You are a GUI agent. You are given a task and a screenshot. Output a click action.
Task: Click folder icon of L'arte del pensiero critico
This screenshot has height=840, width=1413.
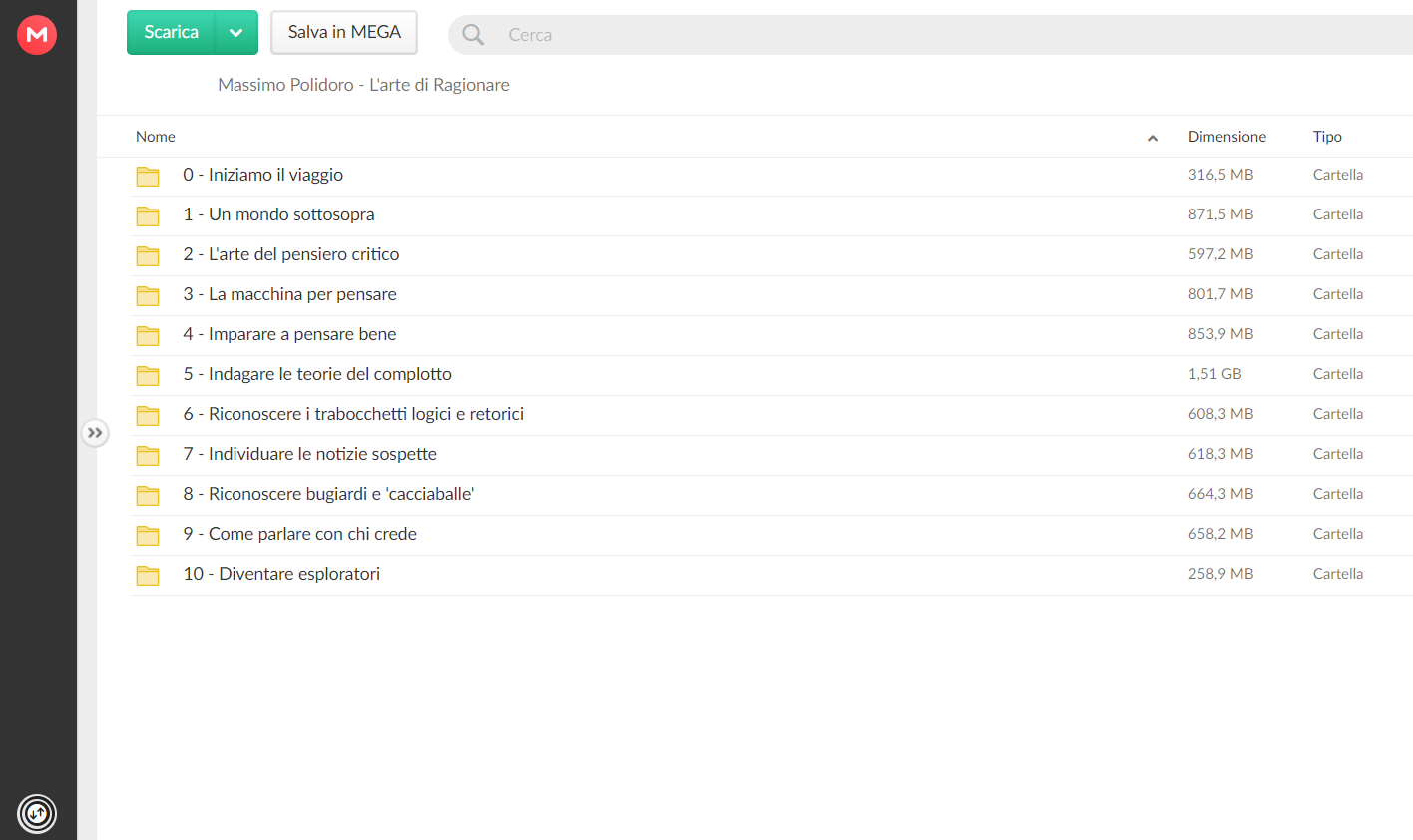point(148,256)
